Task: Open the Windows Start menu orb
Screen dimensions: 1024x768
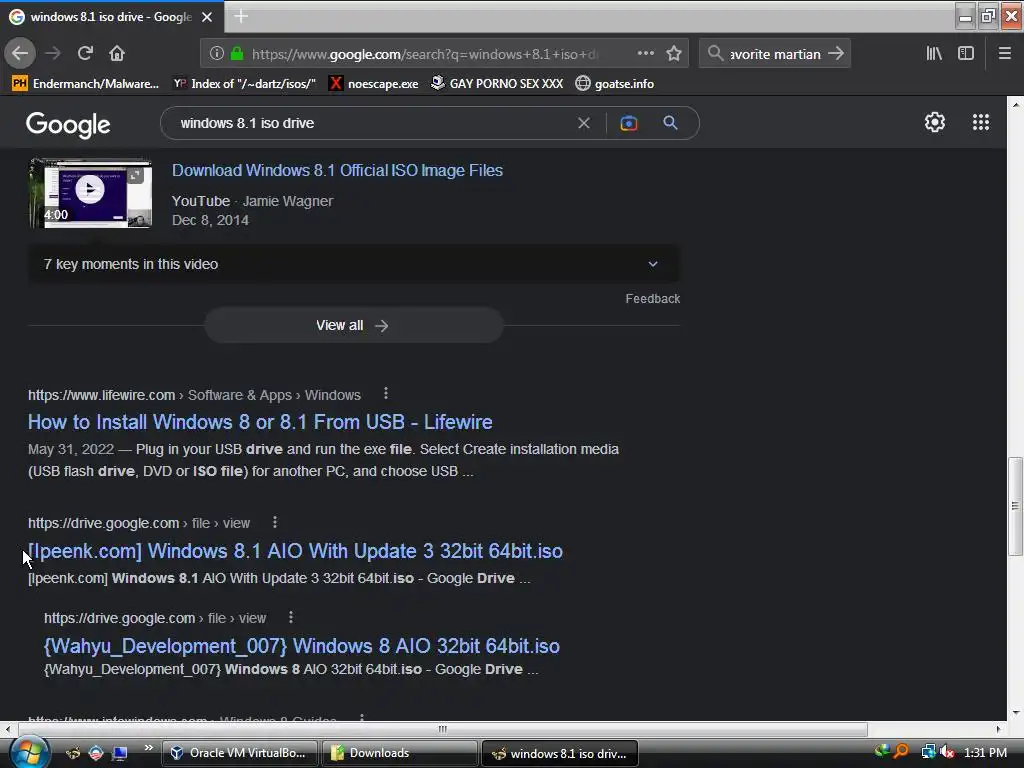Action: [28, 752]
